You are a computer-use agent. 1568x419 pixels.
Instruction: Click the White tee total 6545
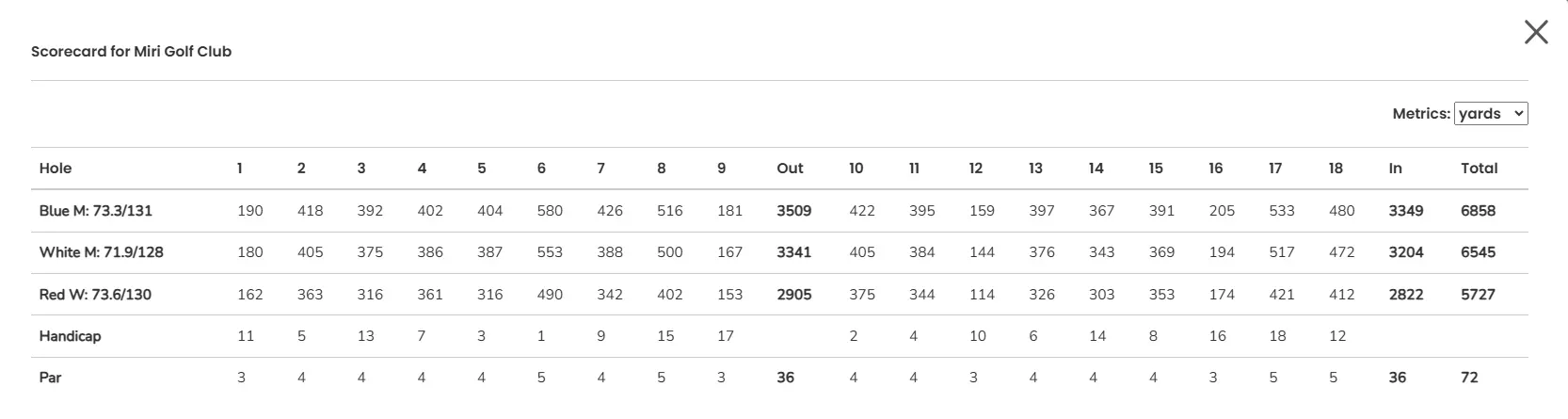pyautogui.click(x=1478, y=252)
